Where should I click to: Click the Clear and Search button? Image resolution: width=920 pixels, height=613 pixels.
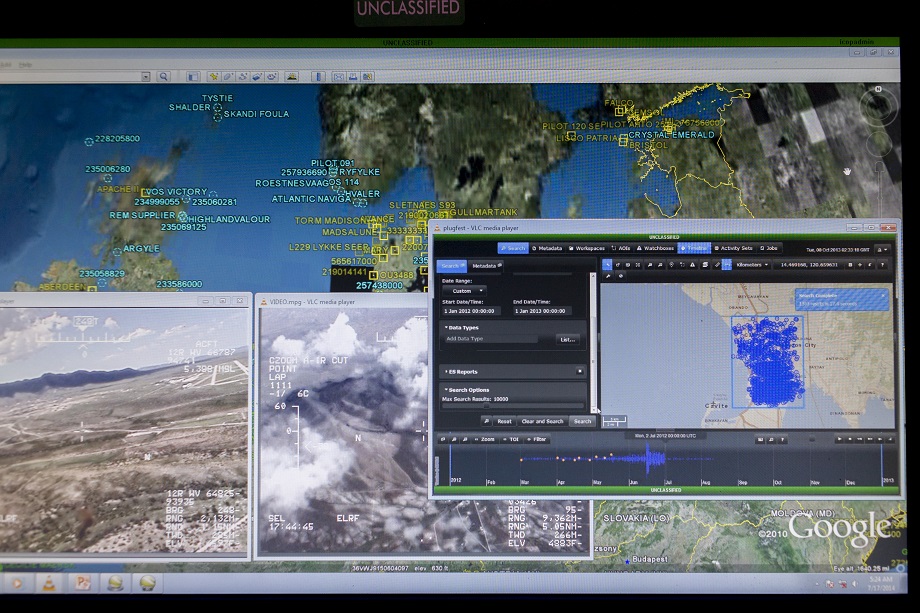point(542,421)
